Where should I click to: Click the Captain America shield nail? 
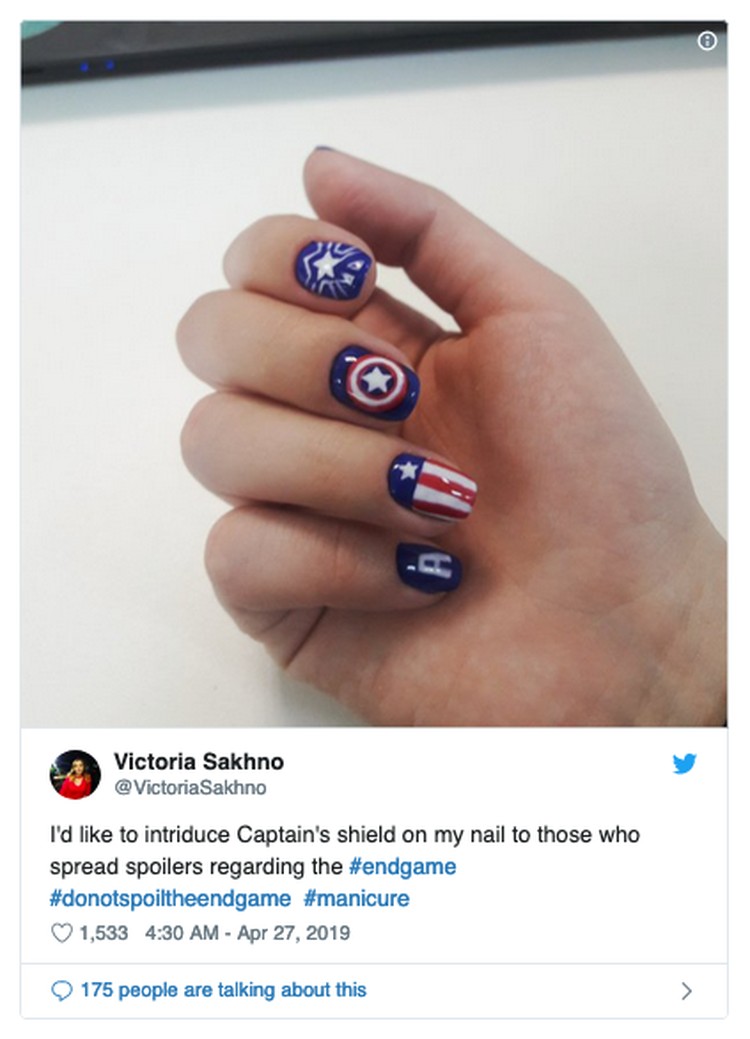[374, 383]
